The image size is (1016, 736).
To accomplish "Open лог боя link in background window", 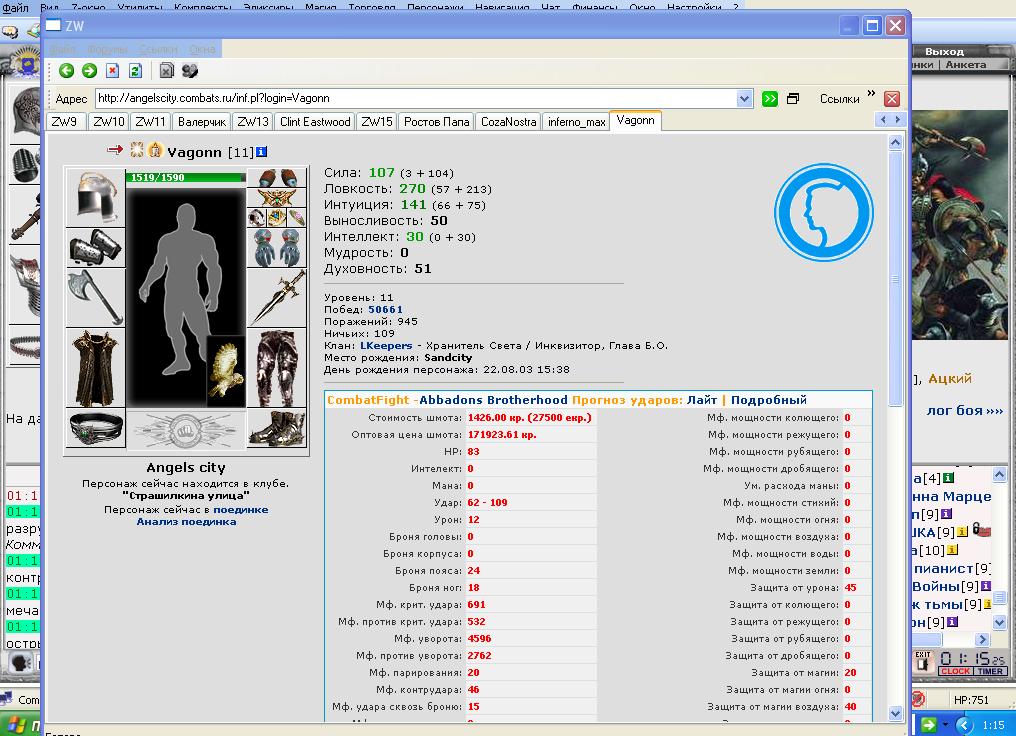I will 964,410.
